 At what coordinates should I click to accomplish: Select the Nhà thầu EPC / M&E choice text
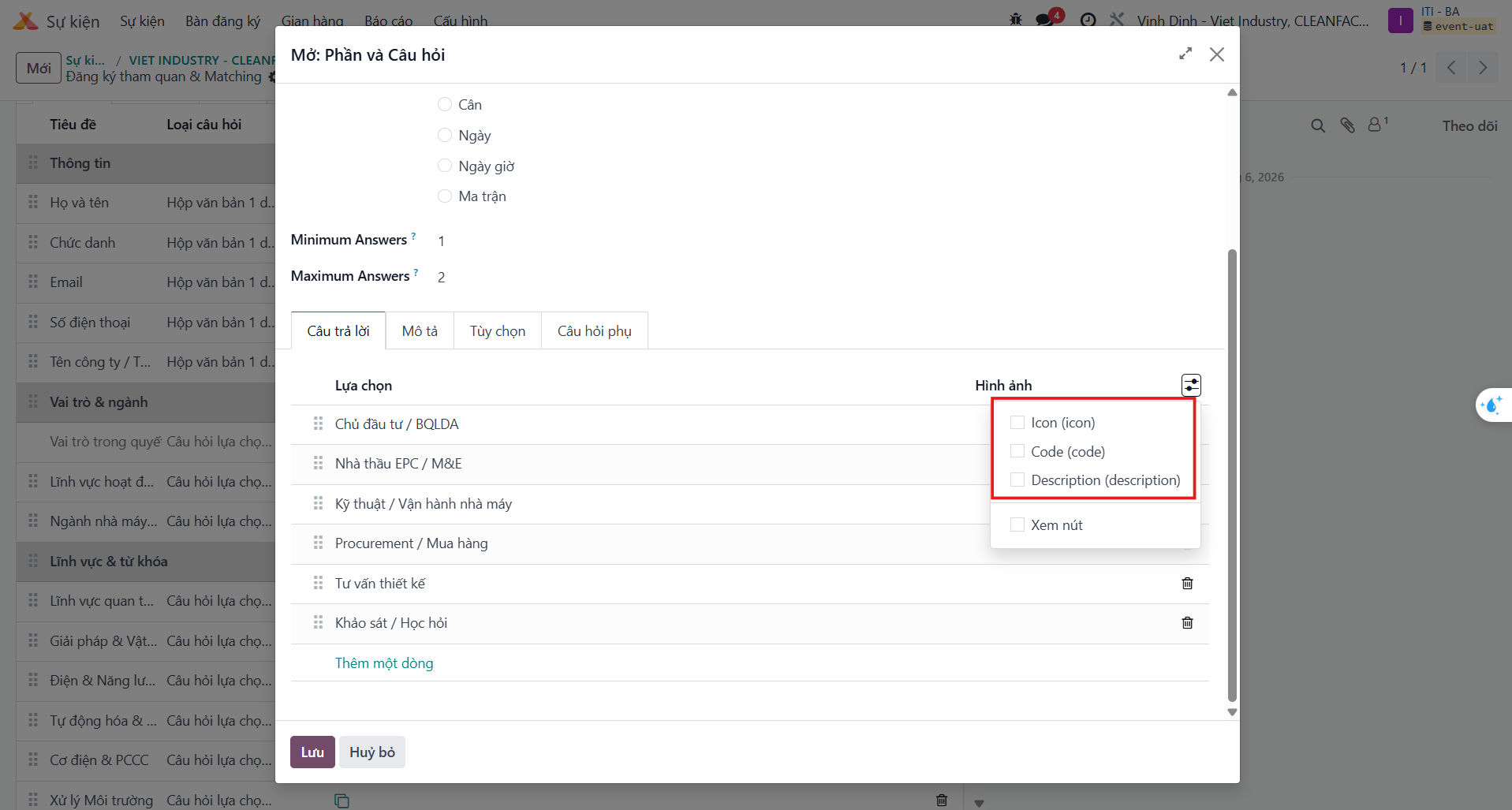click(x=398, y=463)
